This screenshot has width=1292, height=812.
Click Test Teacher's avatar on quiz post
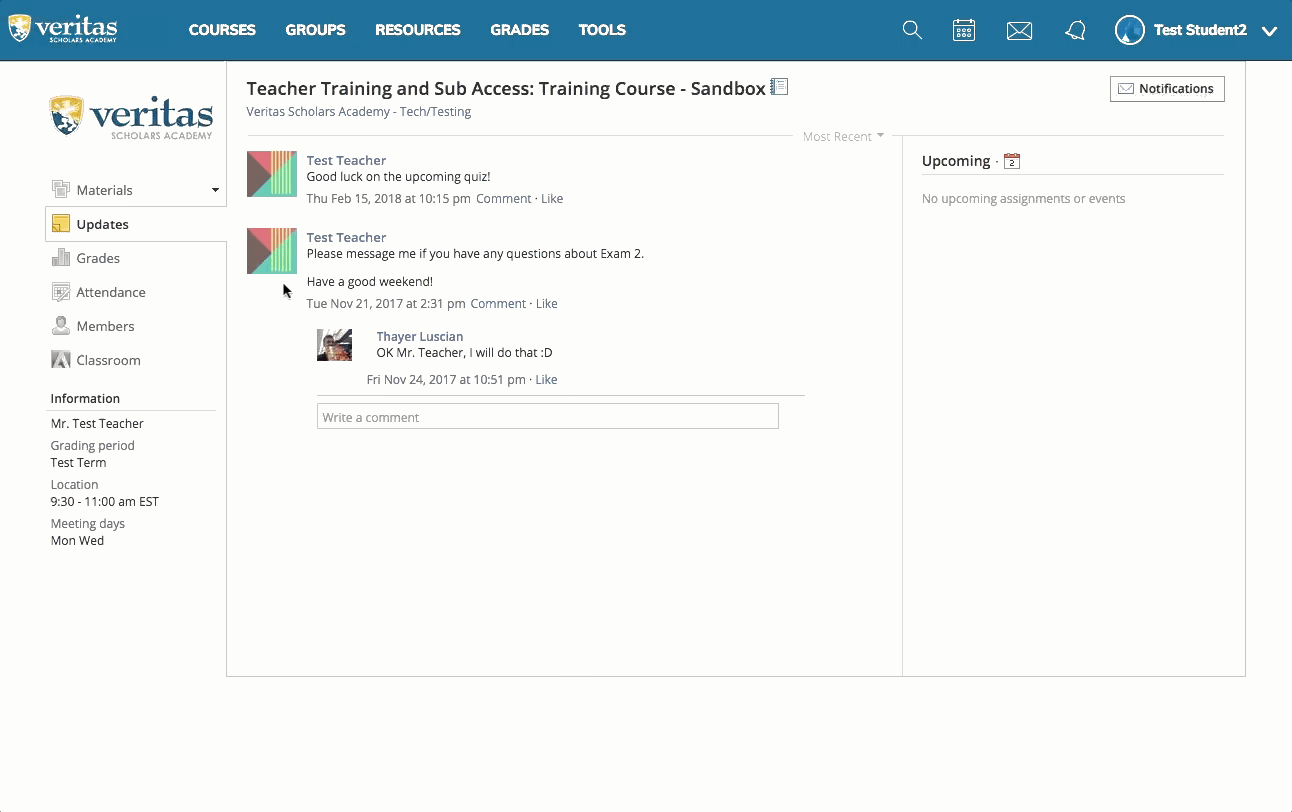(272, 174)
